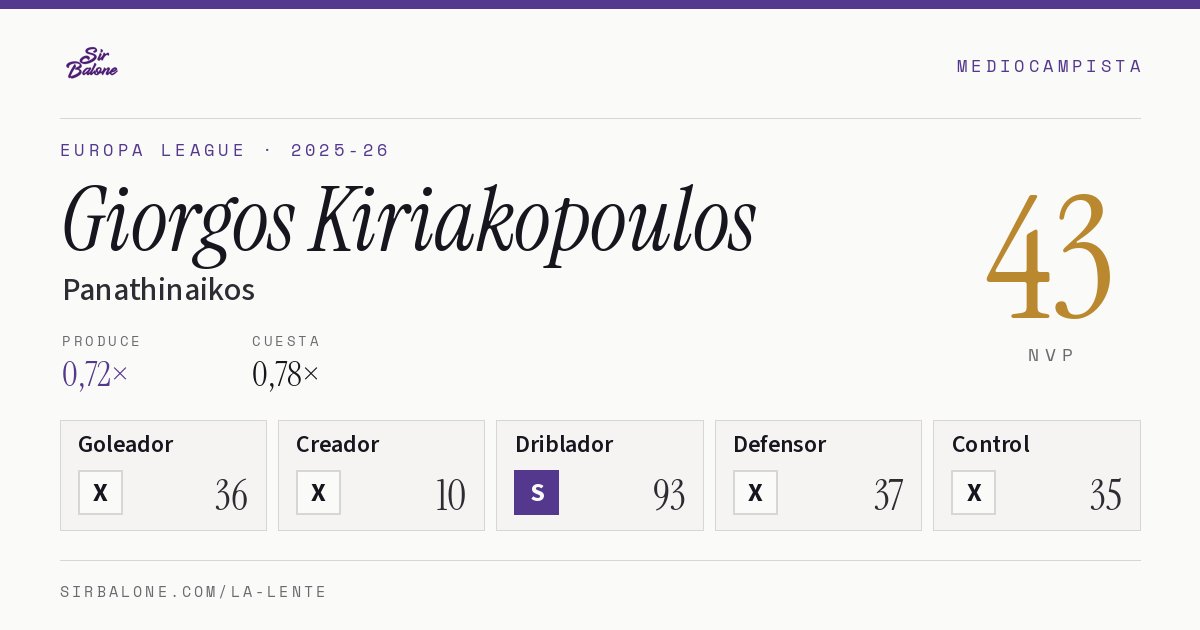This screenshot has width=1200, height=630.
Task: Click the X grade badge under Control
Action: [x=973, y=493]
